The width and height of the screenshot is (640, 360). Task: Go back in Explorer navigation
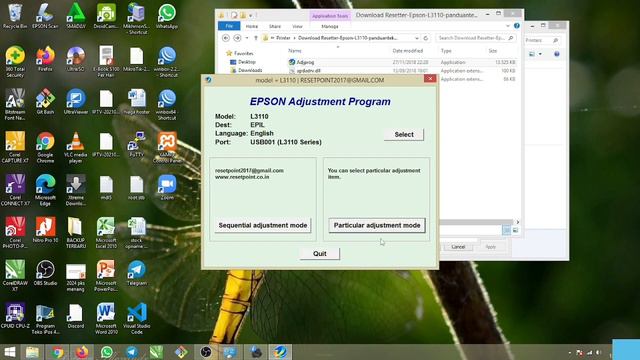[226, 38]
